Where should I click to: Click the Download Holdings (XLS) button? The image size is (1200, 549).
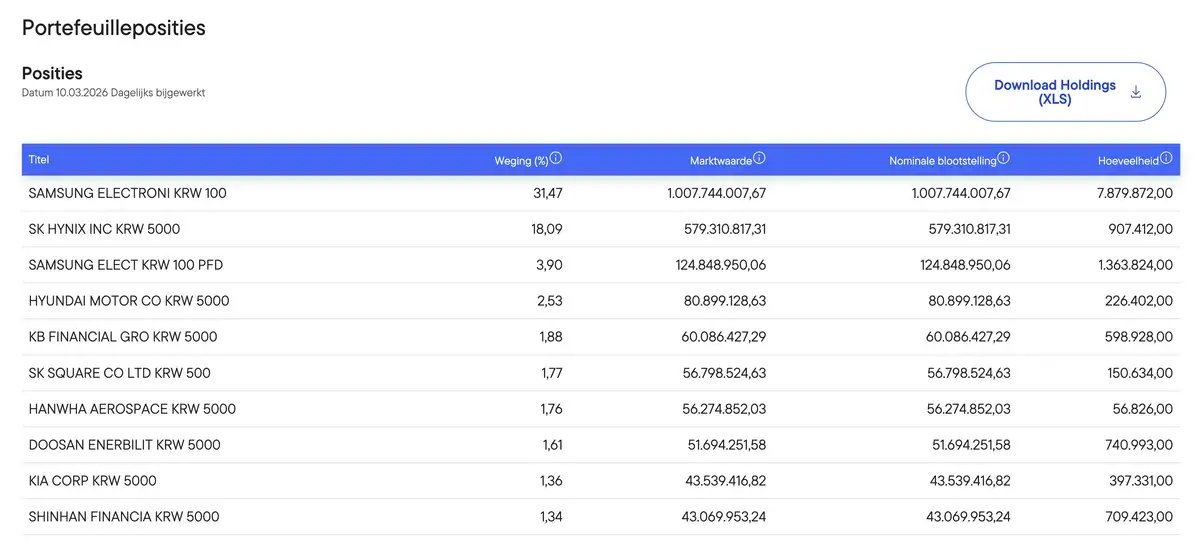1065,92
